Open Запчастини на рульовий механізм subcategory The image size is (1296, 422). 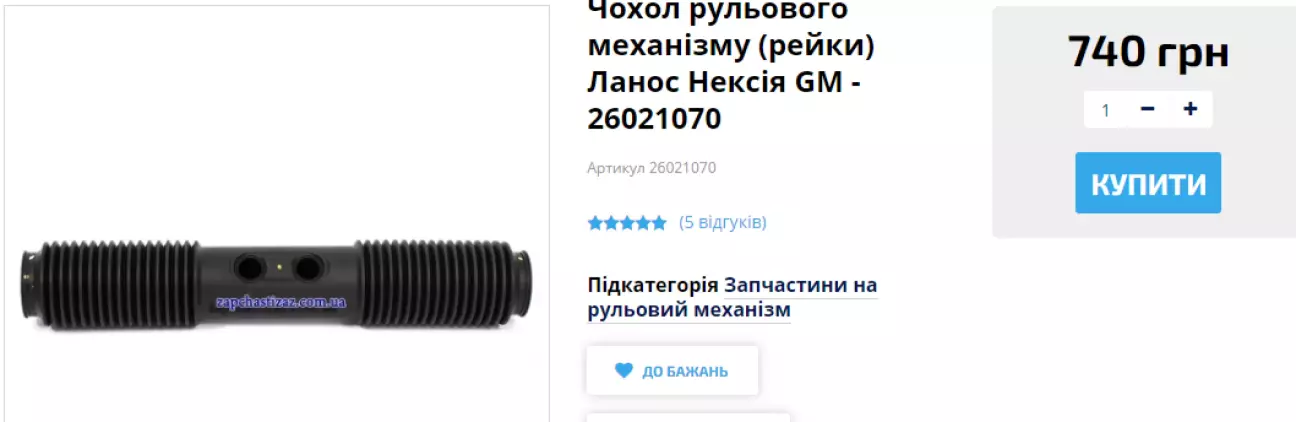point(732,297)
